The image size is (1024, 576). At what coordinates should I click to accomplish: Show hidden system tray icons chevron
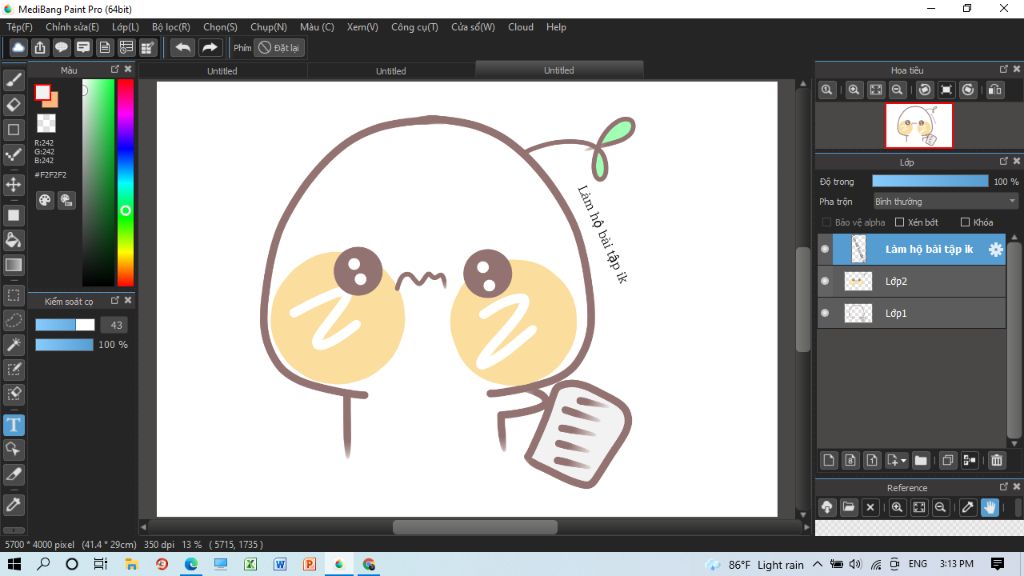click(818, 564)
